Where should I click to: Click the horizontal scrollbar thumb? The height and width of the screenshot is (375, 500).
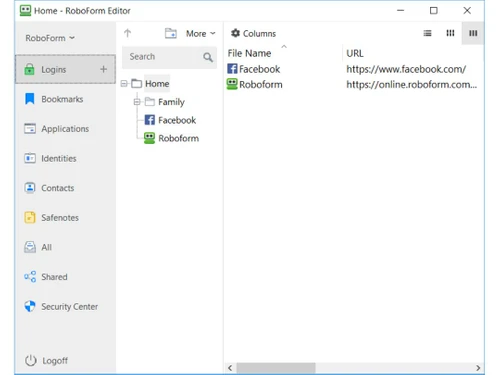[x=276, y=368]
